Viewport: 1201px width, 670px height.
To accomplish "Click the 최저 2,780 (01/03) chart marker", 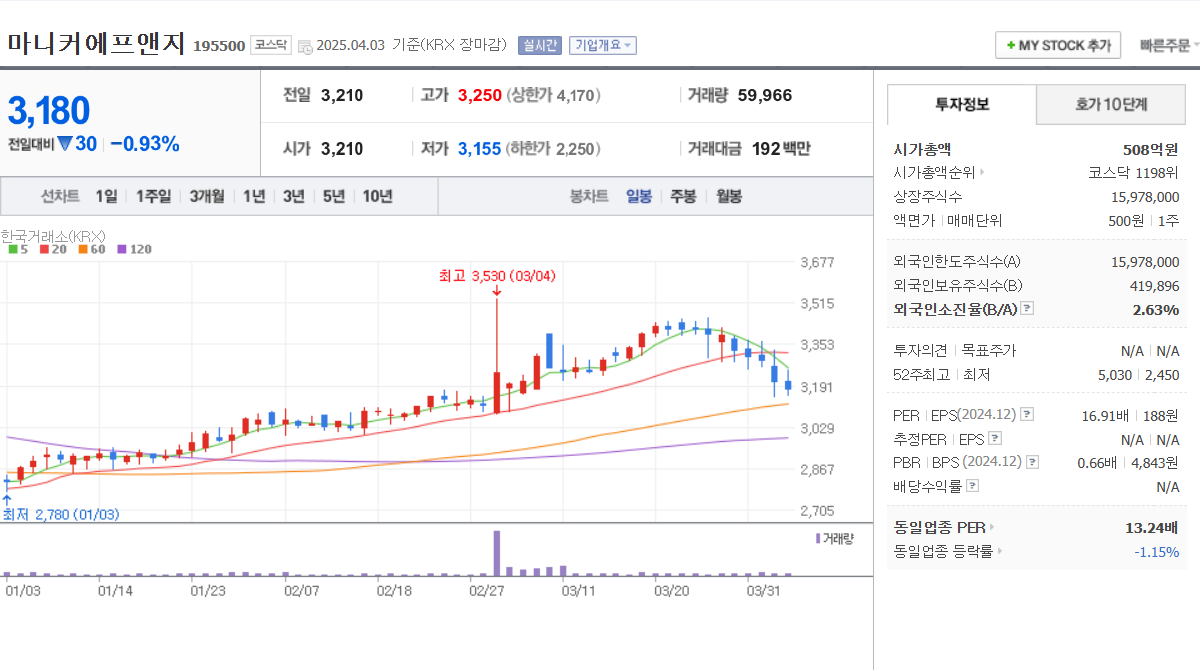I will [61, 514].
